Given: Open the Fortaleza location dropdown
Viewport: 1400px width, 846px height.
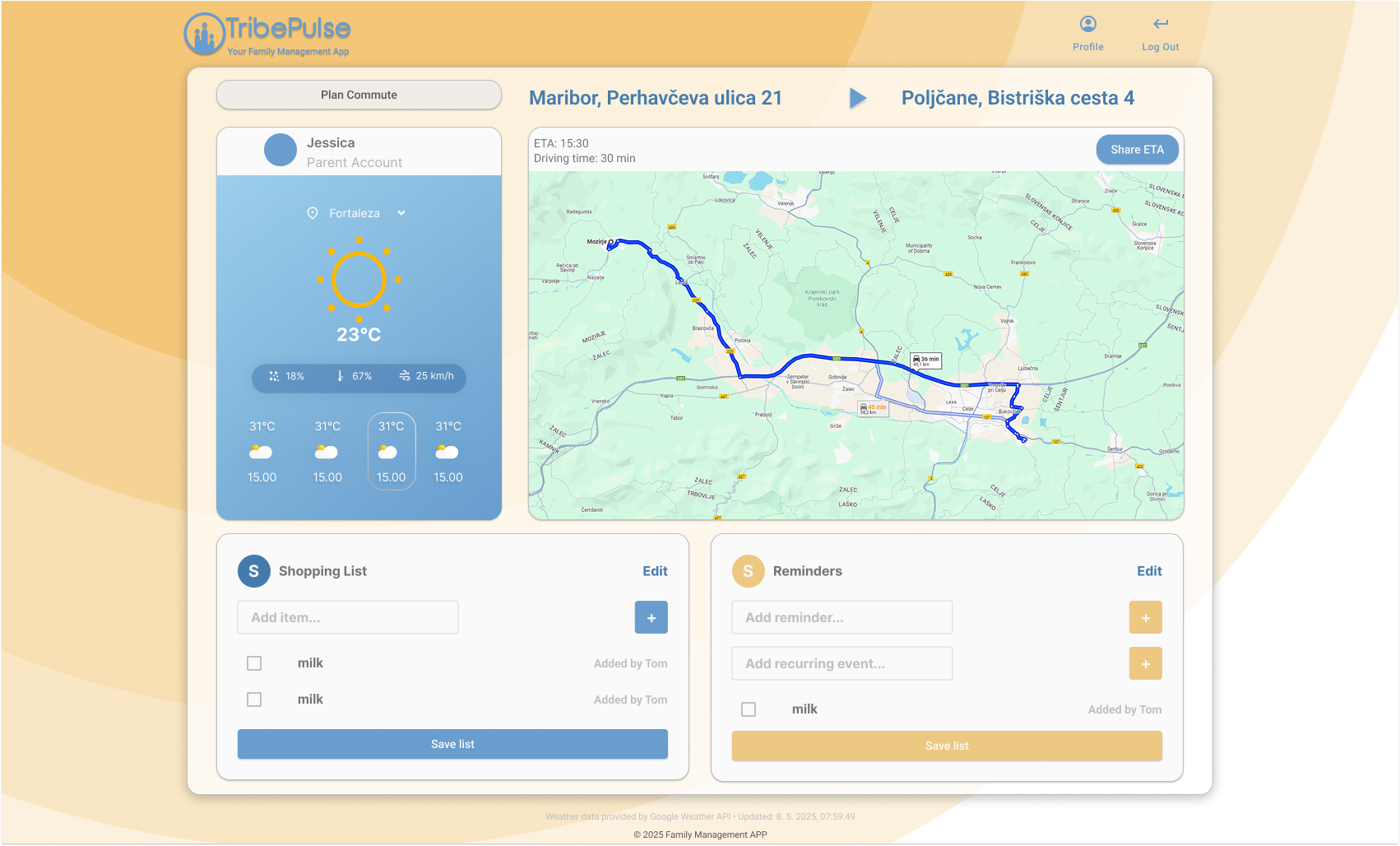Looking at the screenshot, I should click(x=401, y=212).
